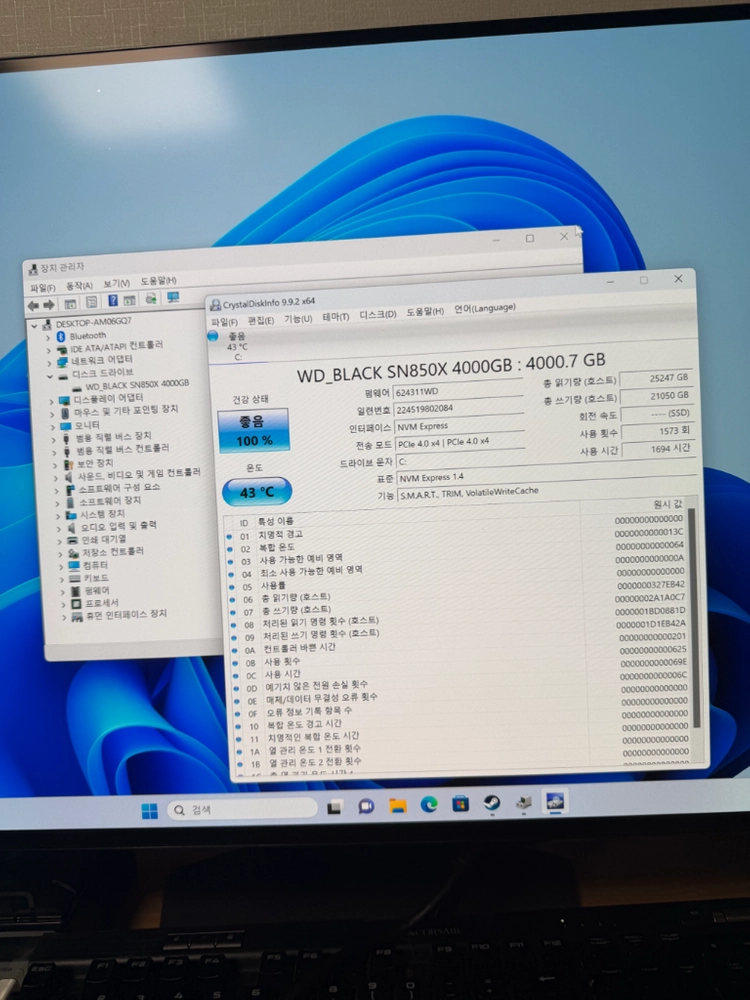
Task: Click the blue drive status circle above C:
Action: coord(213,335)
